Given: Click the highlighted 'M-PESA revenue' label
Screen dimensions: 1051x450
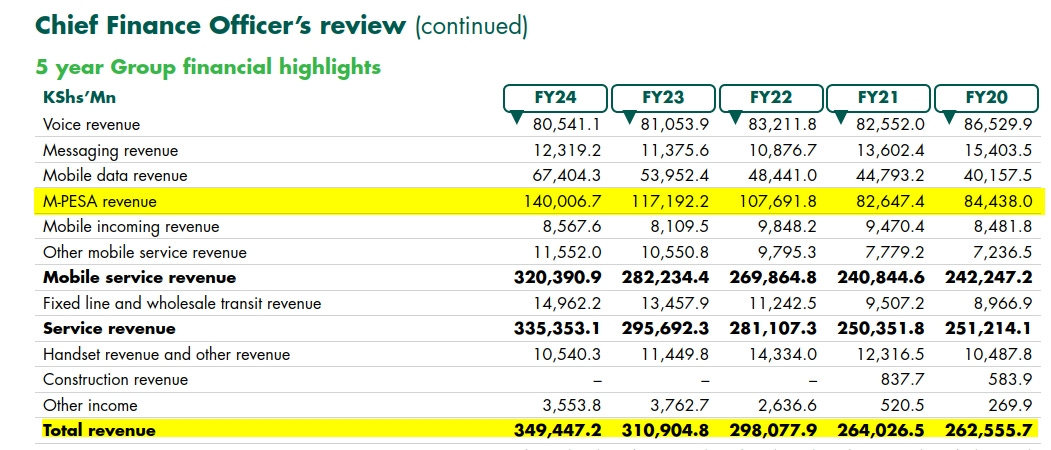Looking at the screenshot, I should coord(99,201).
